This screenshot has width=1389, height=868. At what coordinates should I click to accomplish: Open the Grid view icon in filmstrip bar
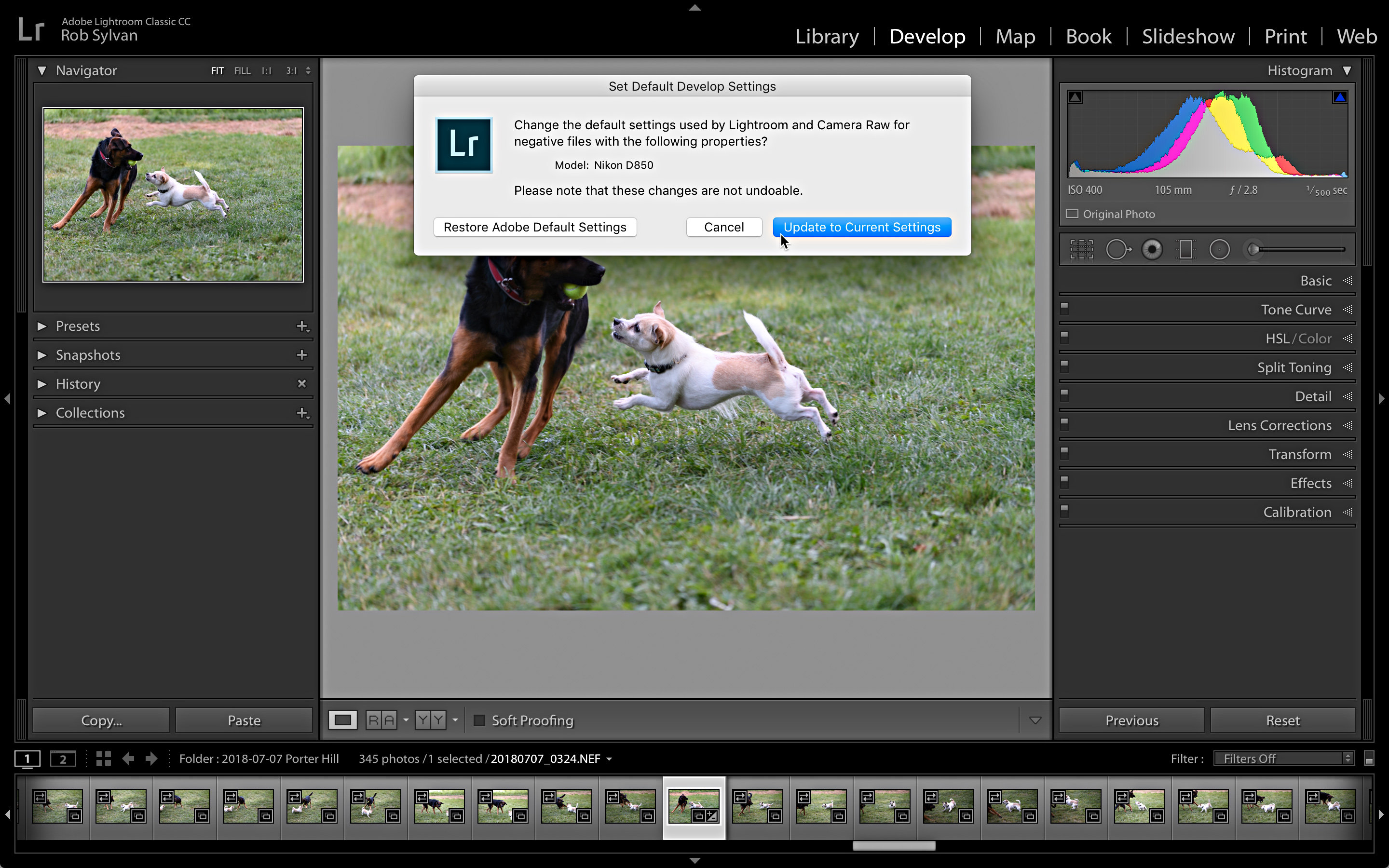click(x=103, y=759)
